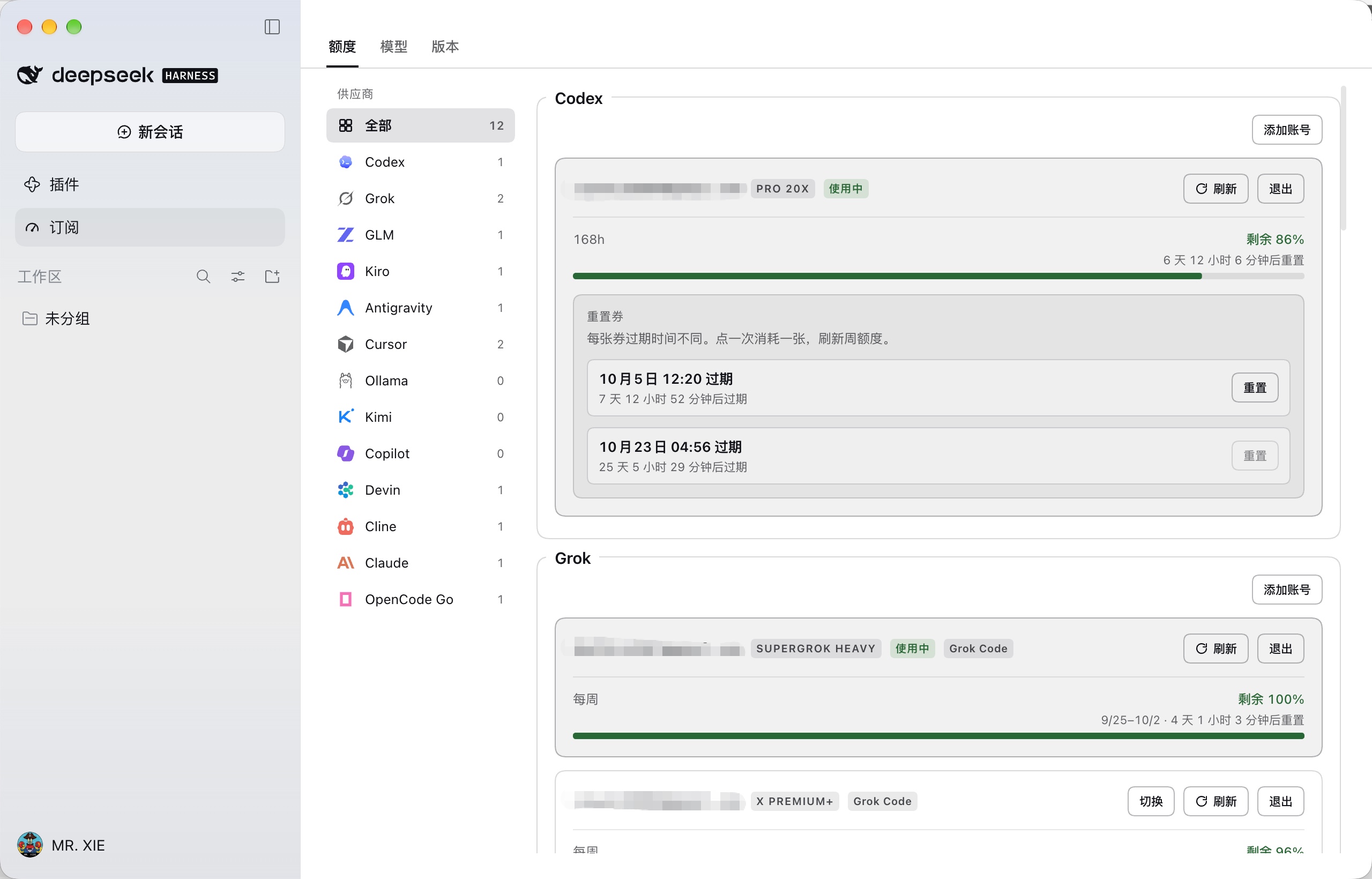Select the Cline provider icon
Screen dimensions: 1372x879
pos(345,526)
